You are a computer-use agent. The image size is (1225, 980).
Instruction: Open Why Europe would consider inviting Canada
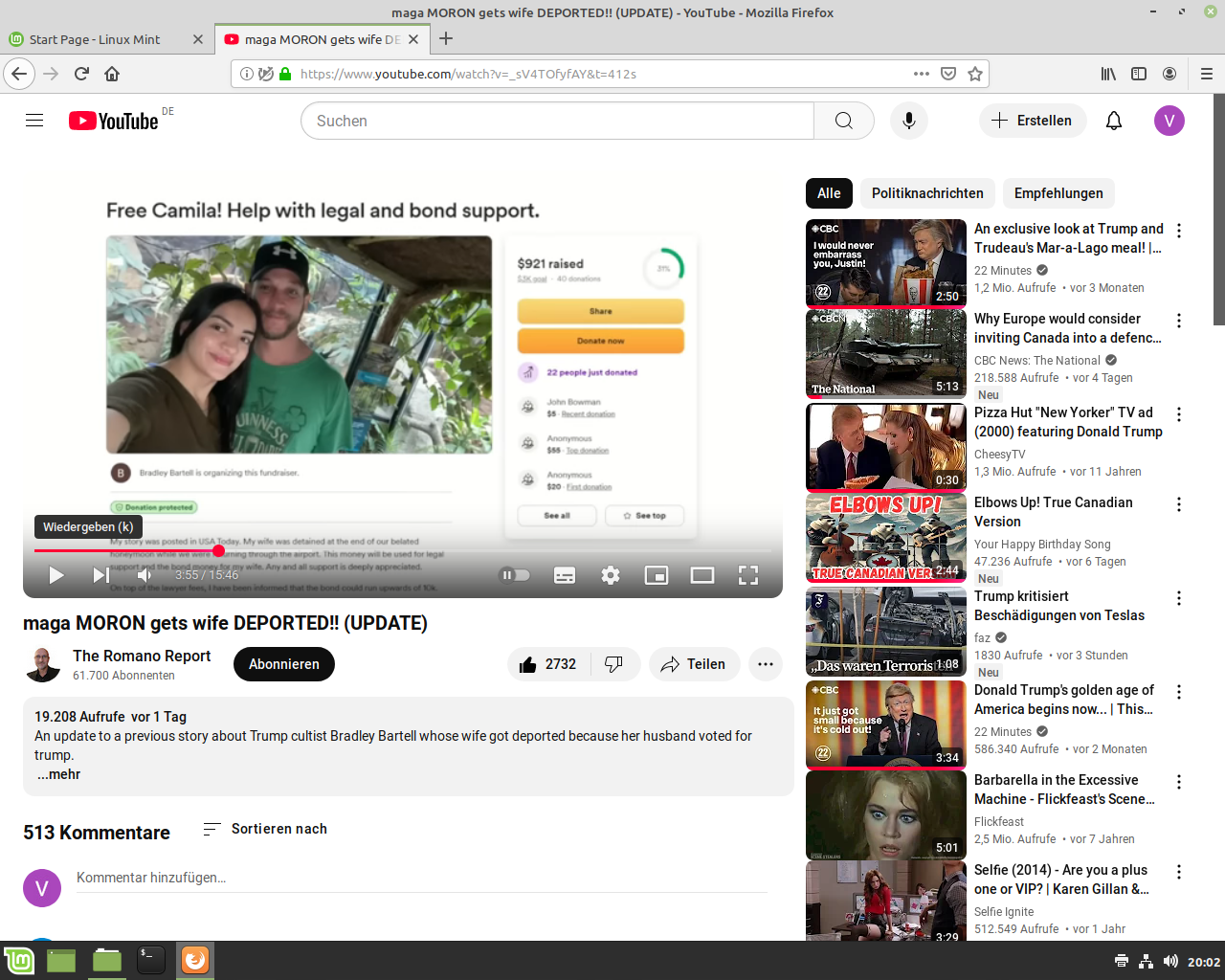point(1068,328)
